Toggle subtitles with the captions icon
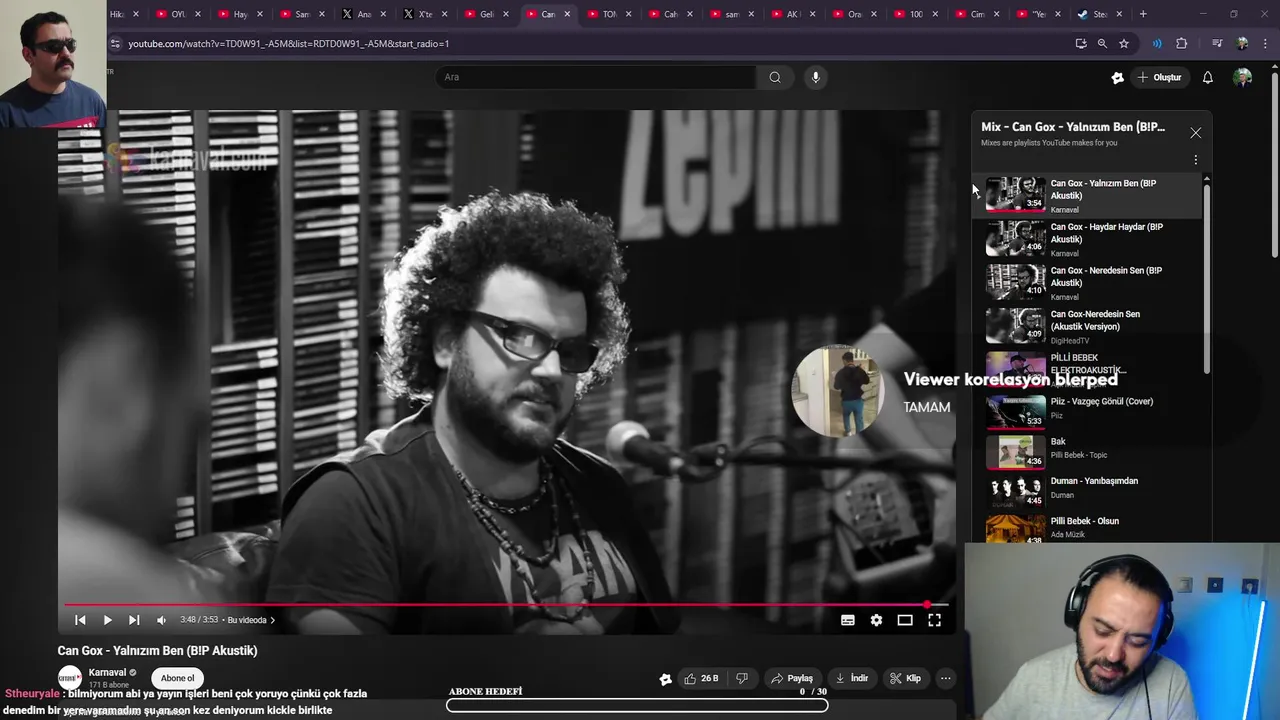The width and height of the screenshot is (1280, 720). point(848,620)
